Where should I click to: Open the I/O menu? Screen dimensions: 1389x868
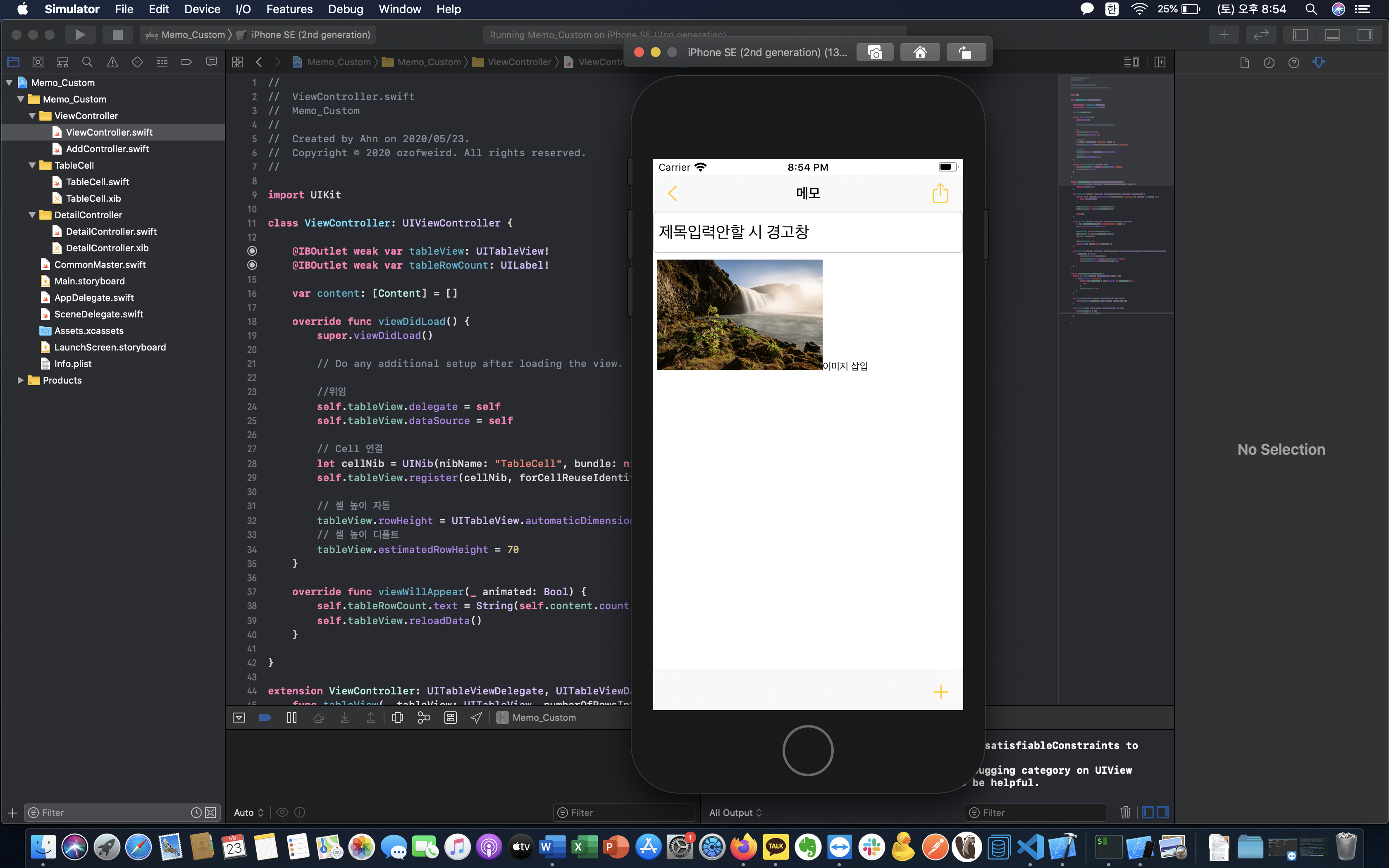(243, 9)
